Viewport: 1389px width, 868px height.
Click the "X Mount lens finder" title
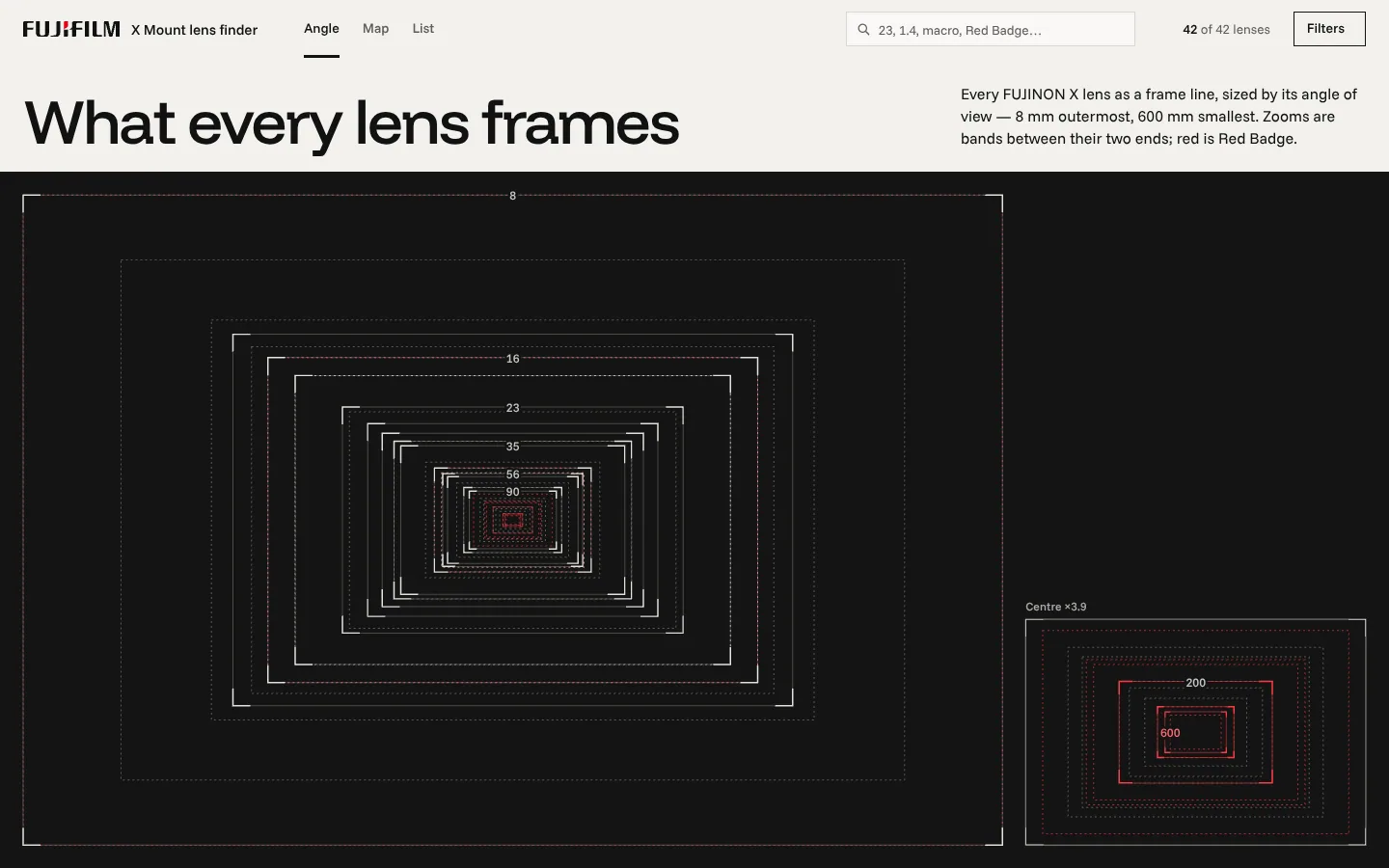click(x=195, y=30)
